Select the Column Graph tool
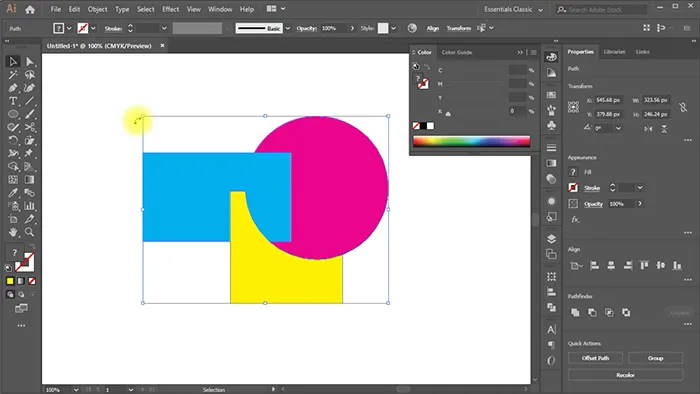The image size is (700, 394). pyautogui.click(x=29, y=206)
